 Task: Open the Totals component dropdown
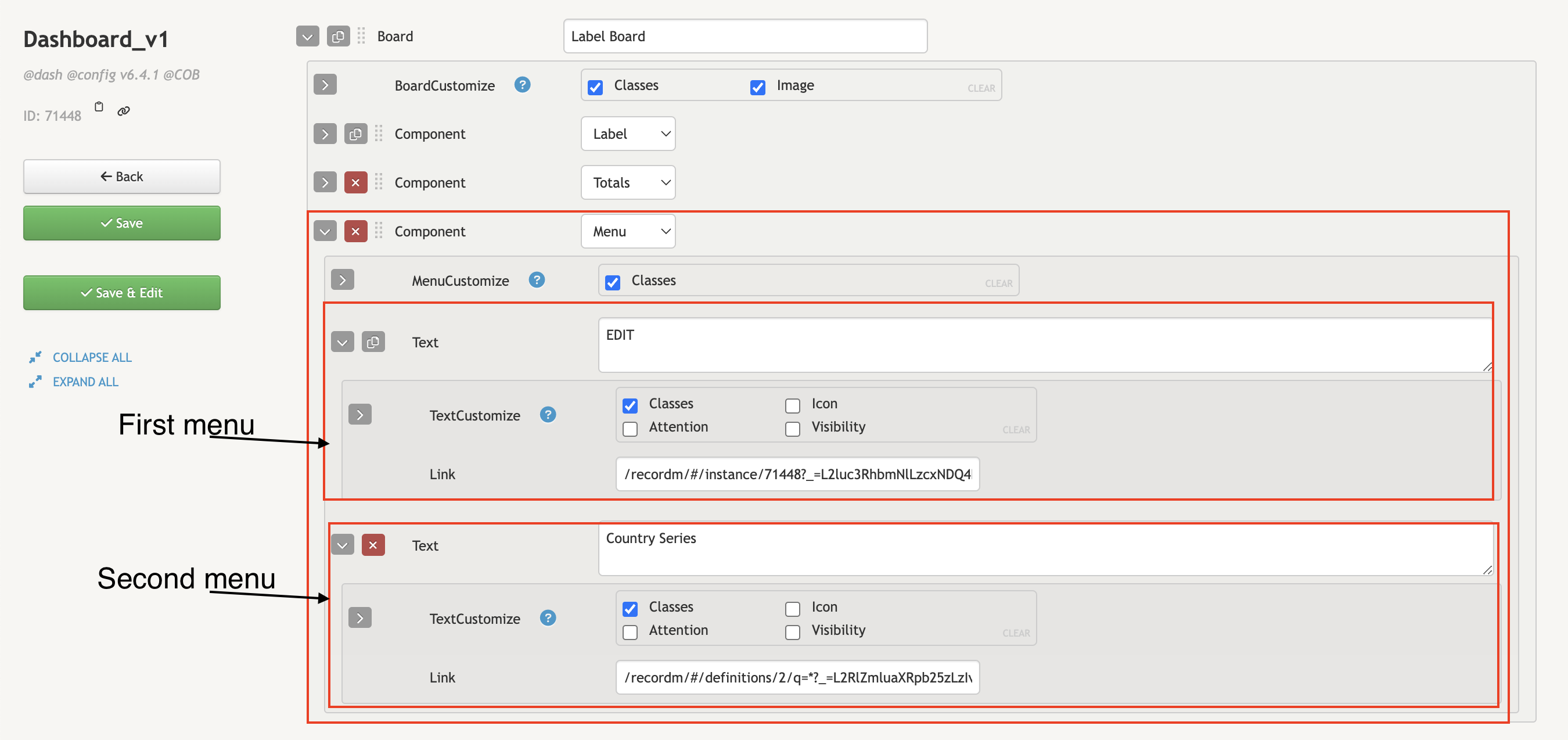coord(628,183)
